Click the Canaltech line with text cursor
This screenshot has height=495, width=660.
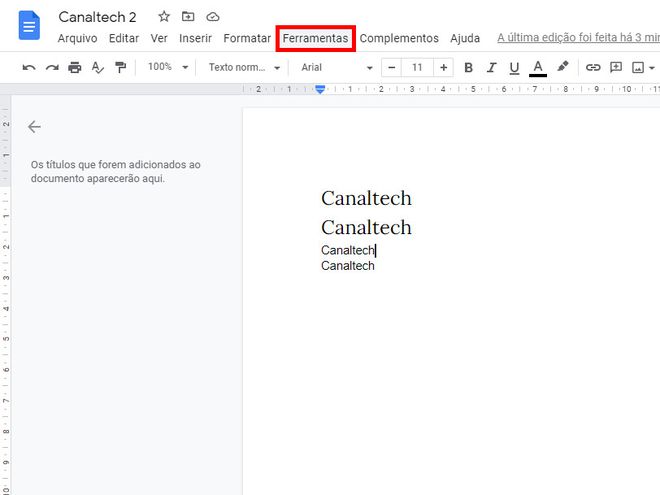[348, 250]
